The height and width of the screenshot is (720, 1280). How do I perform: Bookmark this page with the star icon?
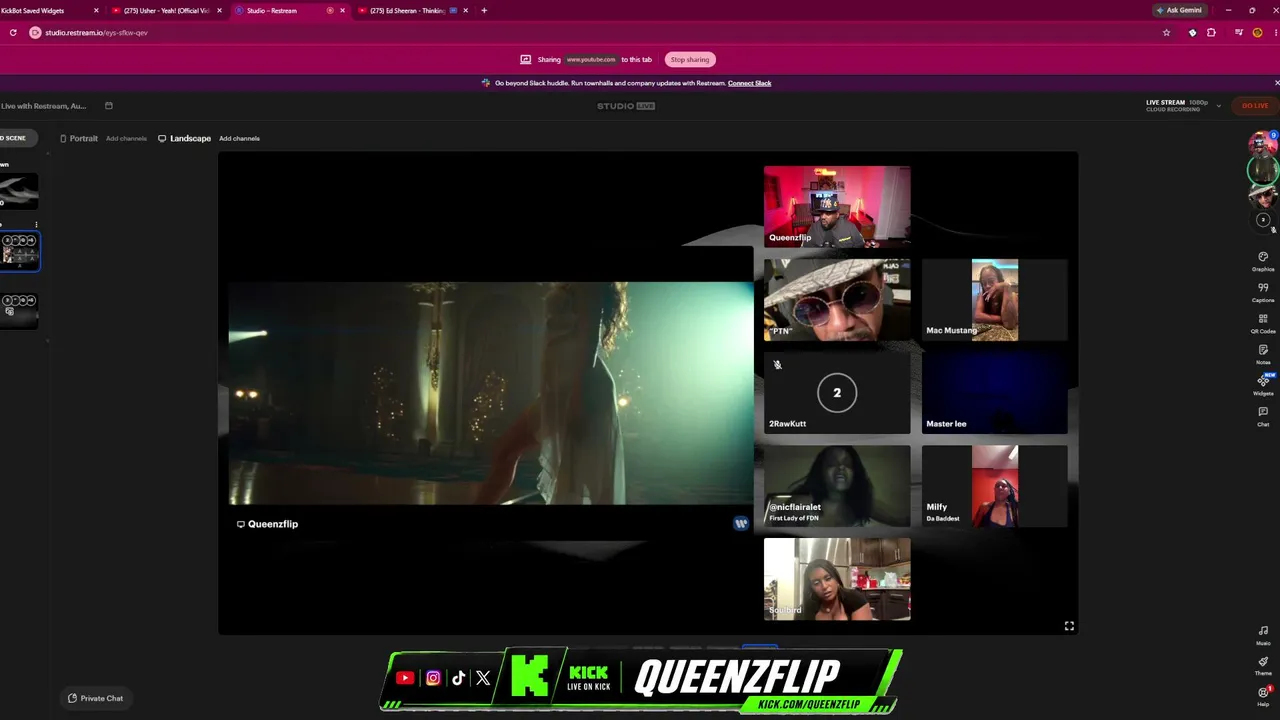[x=1166, y=32]
